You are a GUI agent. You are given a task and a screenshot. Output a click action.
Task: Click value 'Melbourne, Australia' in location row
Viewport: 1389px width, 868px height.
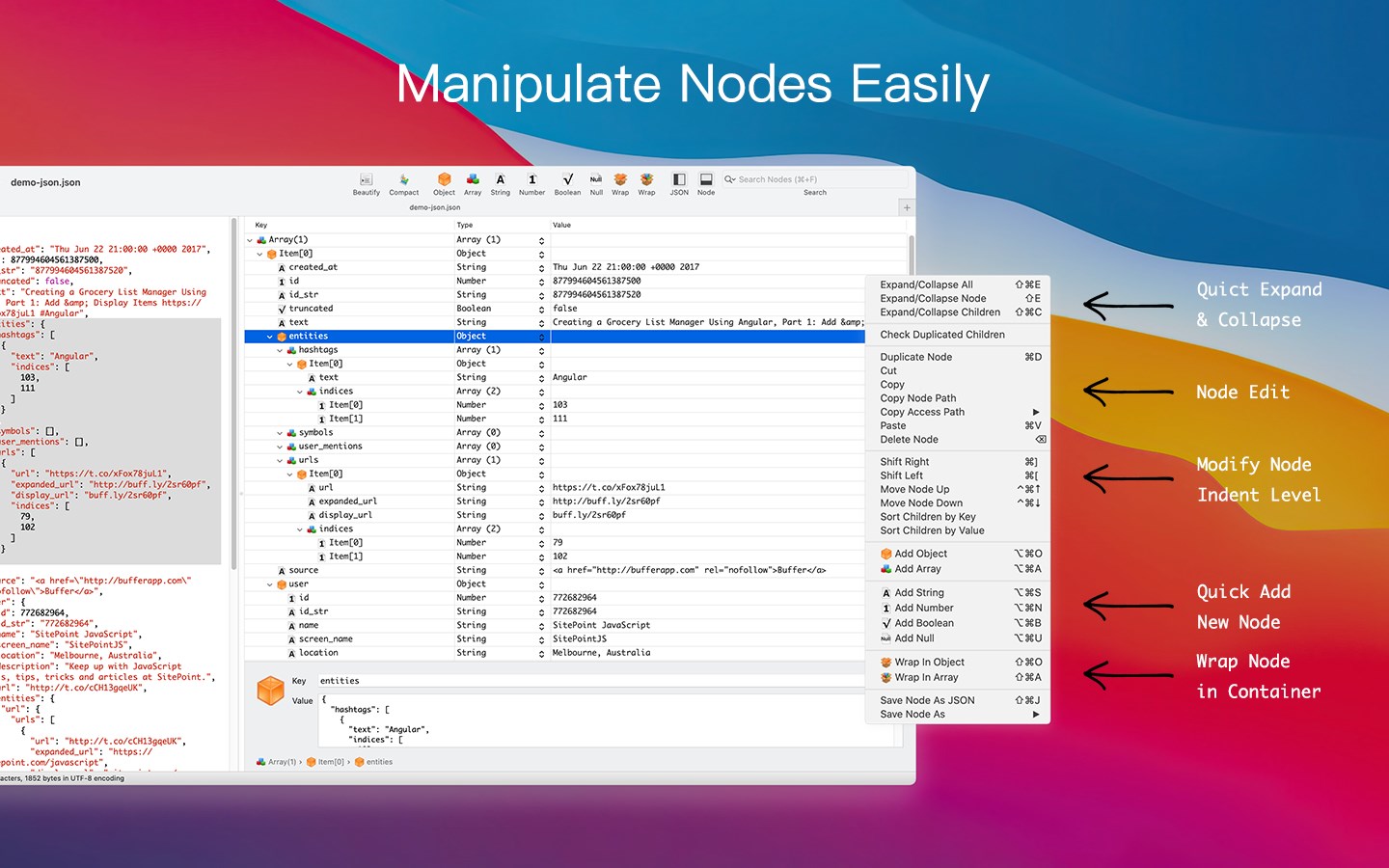pyautogui.click(x=601, y=653)
